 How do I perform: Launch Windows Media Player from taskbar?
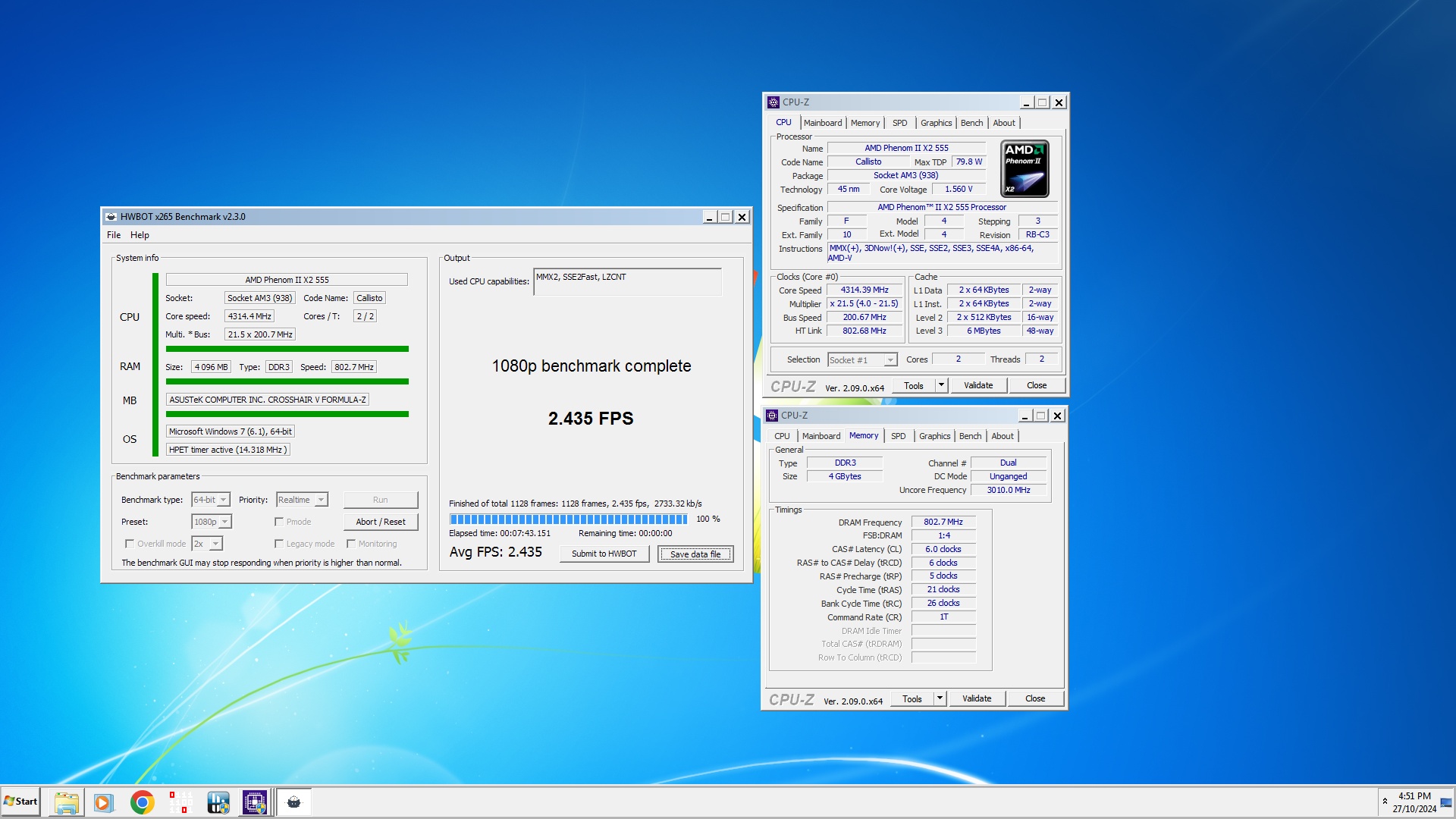tap(103, 802)
